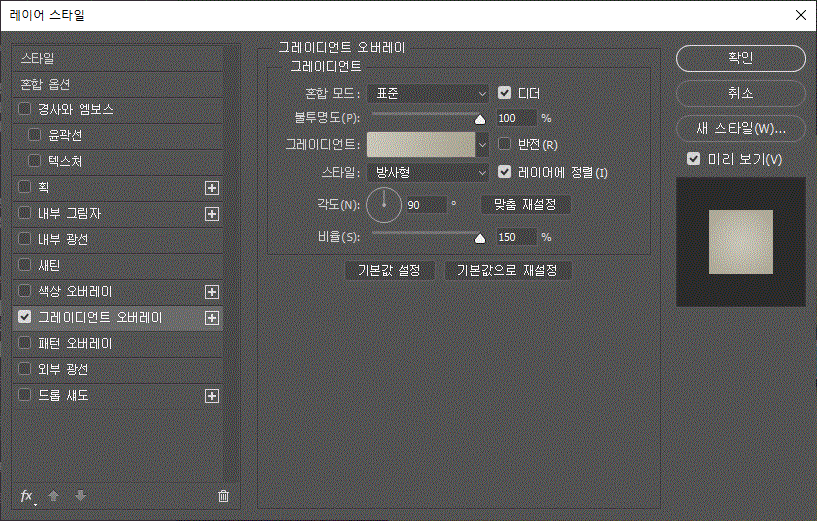Click the 맞춤 재설정 button
This screenshot has width=817, height=521.
pyautogui.click(x=525, y=205)
